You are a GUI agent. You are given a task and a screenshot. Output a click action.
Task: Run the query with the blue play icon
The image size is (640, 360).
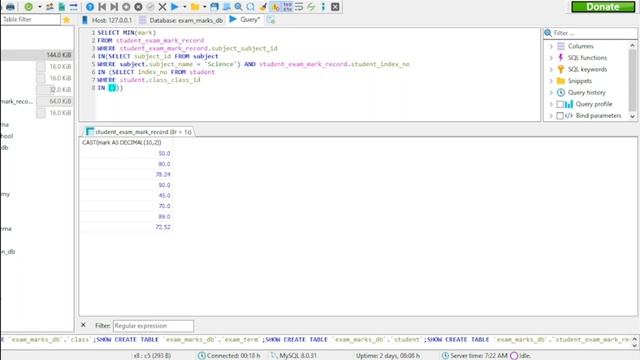[175, 7]
